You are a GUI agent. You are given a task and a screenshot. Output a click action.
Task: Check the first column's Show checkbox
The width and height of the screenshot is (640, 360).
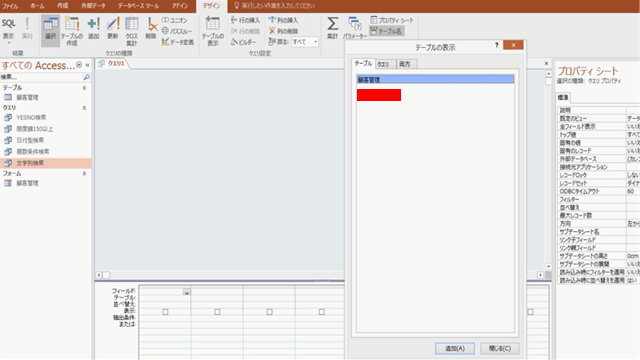(x=165, y=312)
